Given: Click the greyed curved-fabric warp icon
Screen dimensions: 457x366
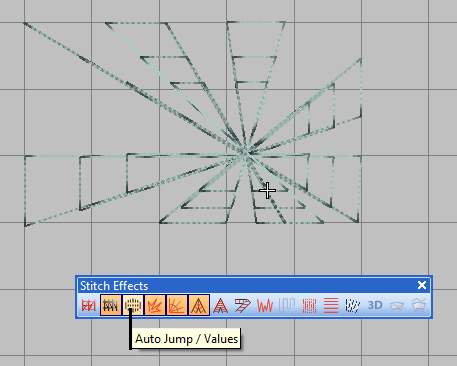Looking at the screenshot, I should pyautogui.click(x=397, y=305).
